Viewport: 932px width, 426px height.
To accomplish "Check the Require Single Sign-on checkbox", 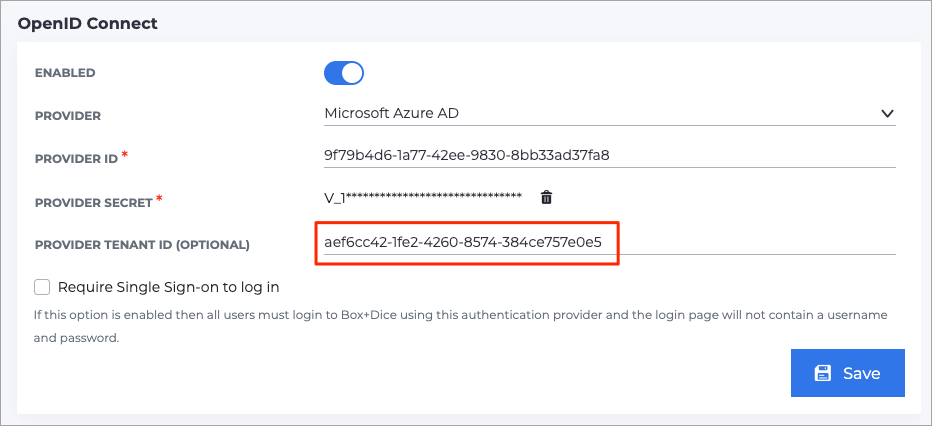I will point(42,288).
